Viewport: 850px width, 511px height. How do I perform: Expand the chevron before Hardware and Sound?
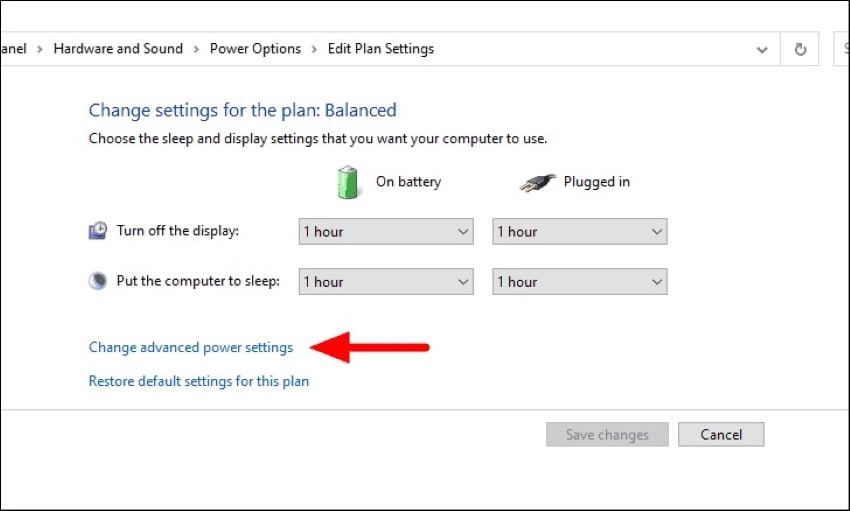click(41, 49)
